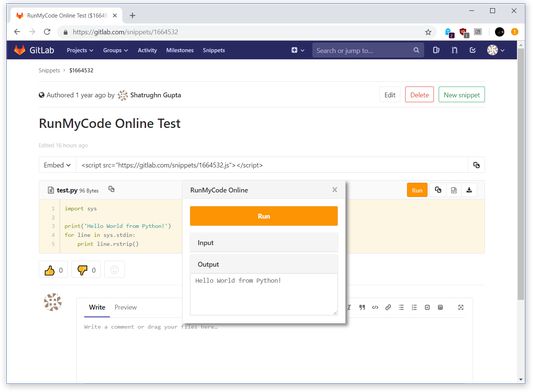Add a task list in comment toolbar
533x392 pixels.
427,307
